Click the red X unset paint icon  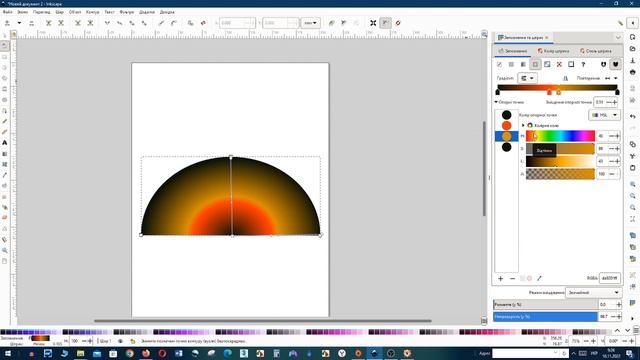pyautogui.click(x=559, y=64)
